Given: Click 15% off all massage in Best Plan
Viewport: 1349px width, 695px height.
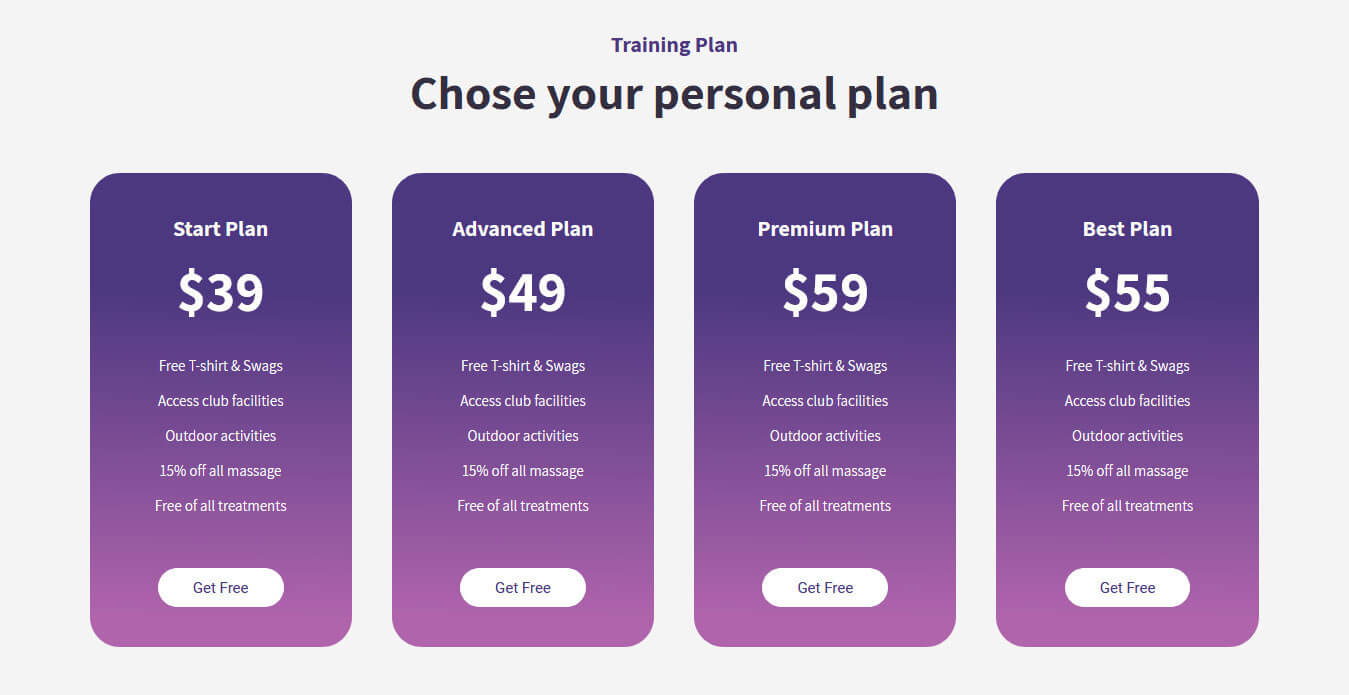Looking at the screenshot, I should click(x=1127, y=471).
